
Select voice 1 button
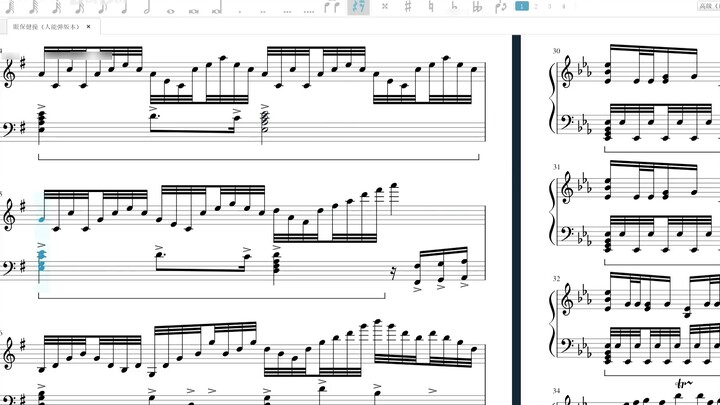pyautogui.click(x=522, y=6)
